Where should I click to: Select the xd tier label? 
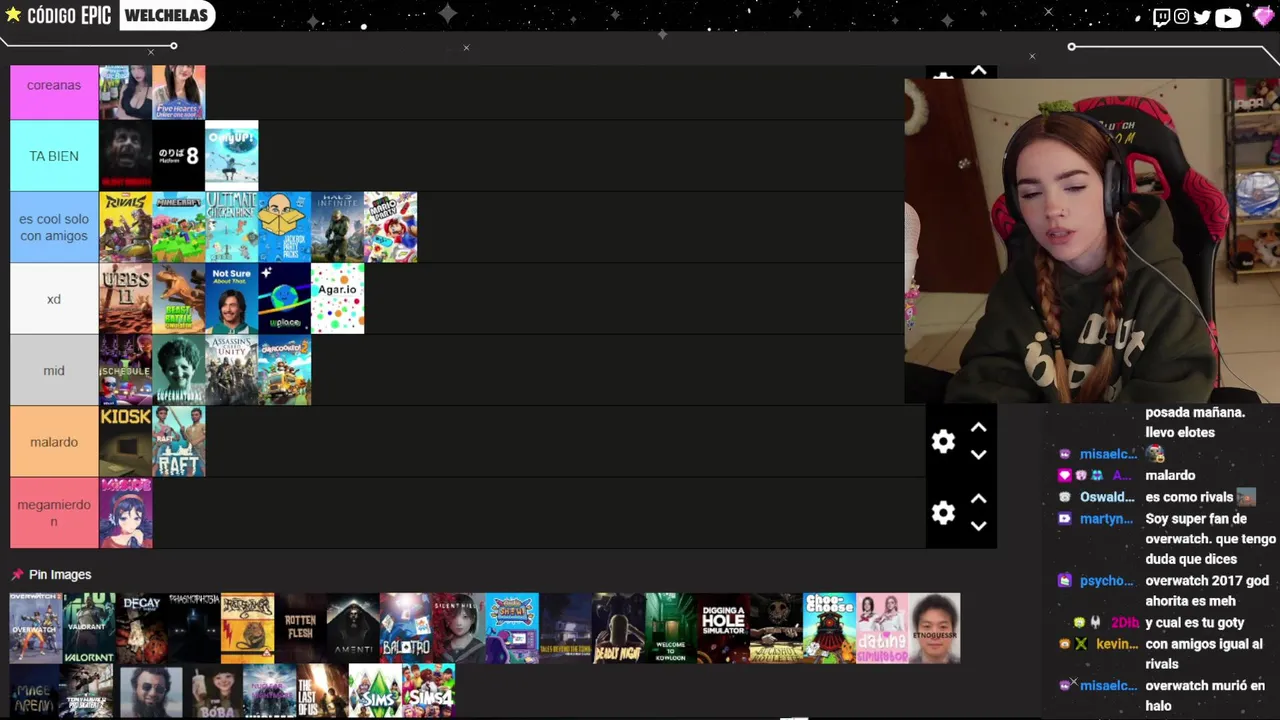(54, 299)
